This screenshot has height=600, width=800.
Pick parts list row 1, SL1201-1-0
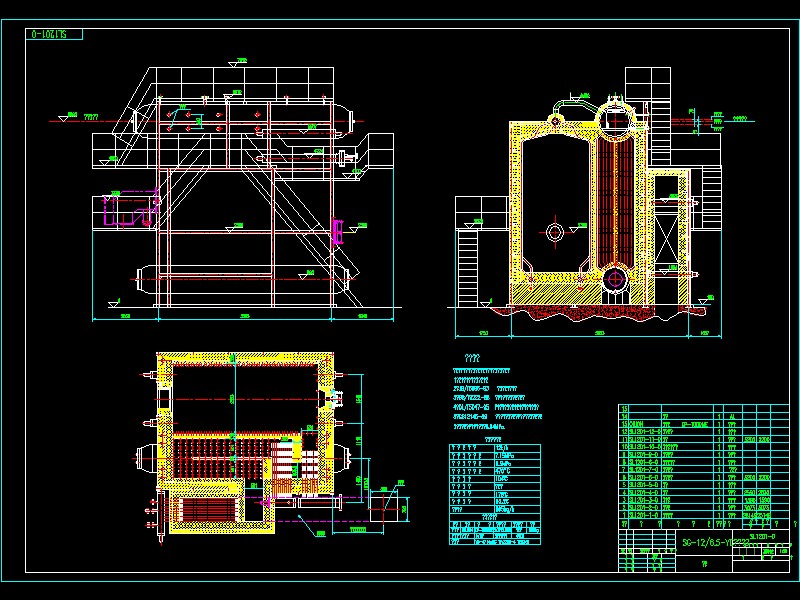(704, 515)
